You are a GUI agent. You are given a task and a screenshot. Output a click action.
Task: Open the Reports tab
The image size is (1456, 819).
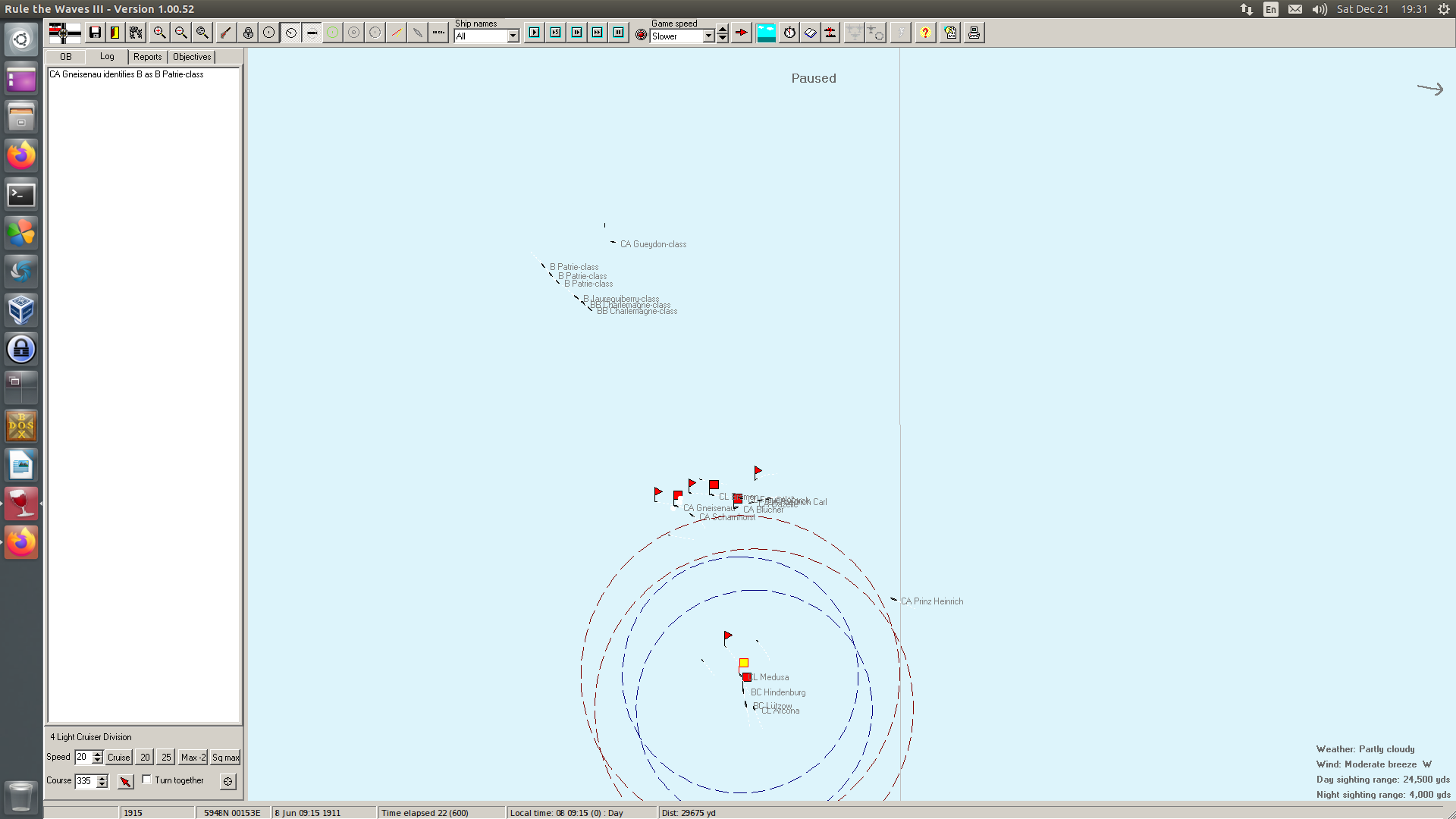pyautogui.click(x=148, y=57)
